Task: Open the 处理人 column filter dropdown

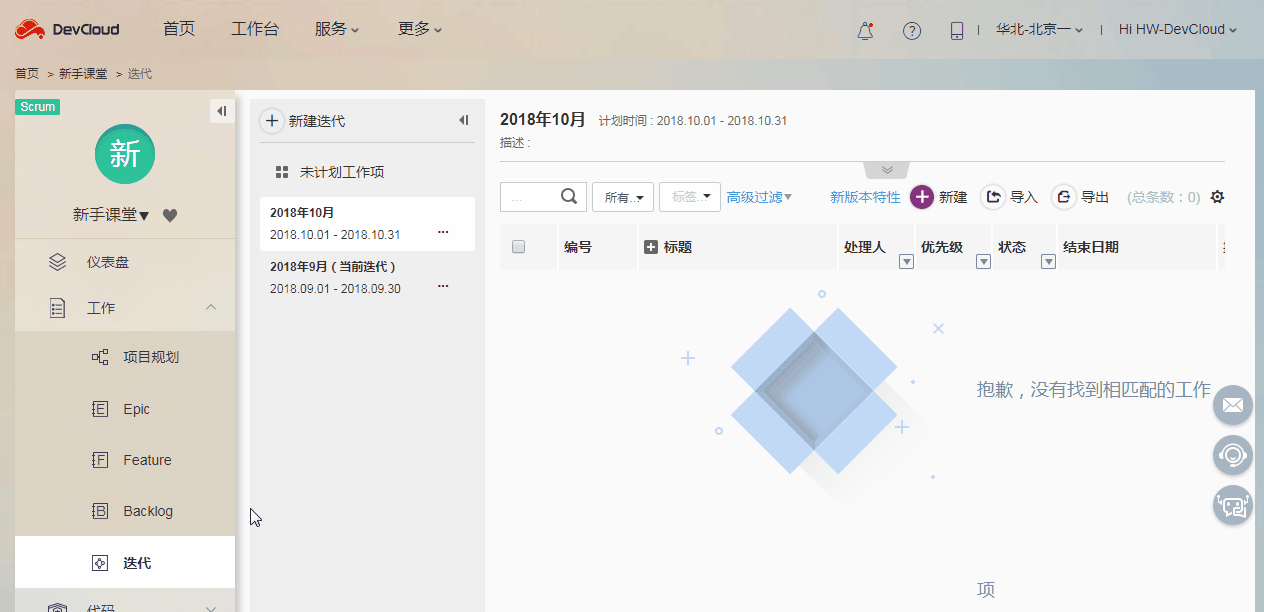Action: [x=906, y=260]
